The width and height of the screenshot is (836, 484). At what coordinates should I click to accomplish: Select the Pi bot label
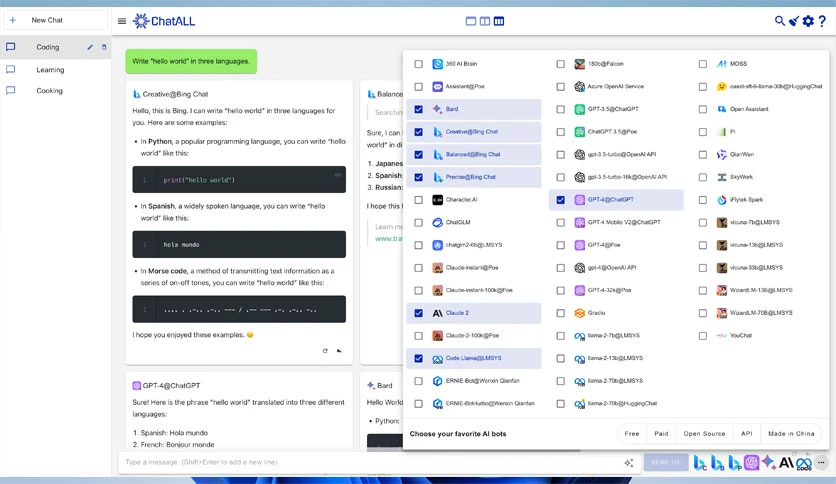(733, 132)
